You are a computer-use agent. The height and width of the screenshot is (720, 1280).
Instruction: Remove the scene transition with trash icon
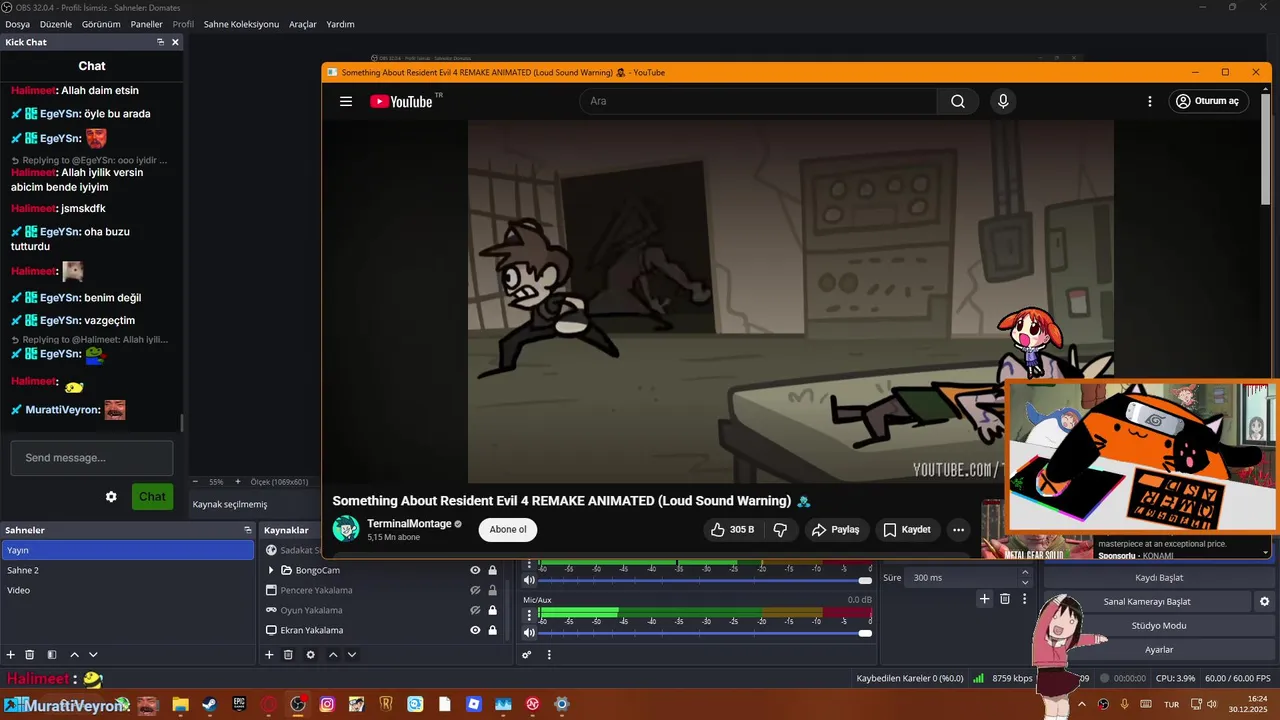(x=1005, y=599)
